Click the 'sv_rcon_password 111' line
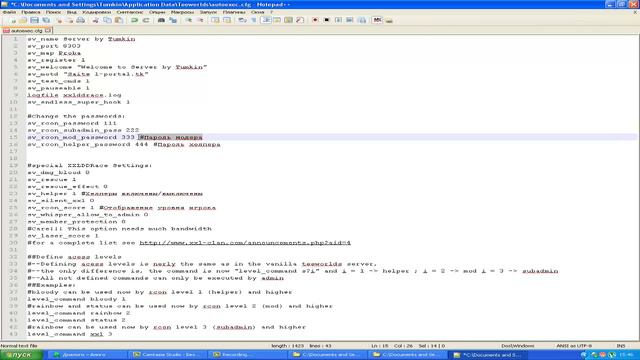Screen dimensions: 640x360 tap(72, 123)
